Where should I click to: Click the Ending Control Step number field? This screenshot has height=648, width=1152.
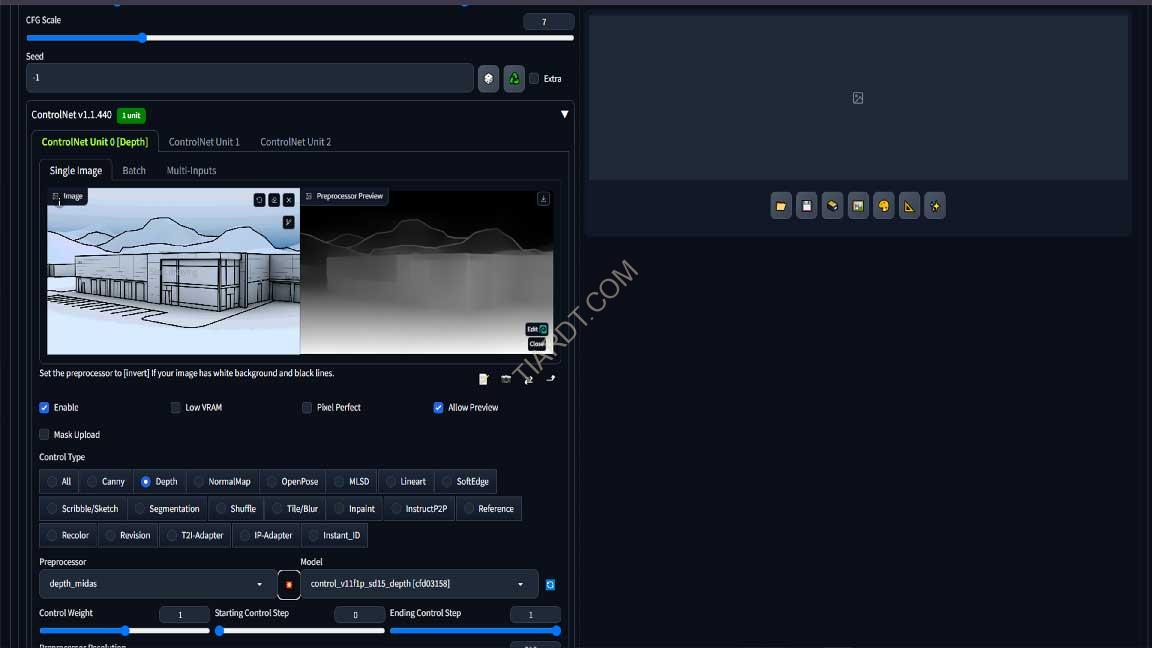(535, 614)
